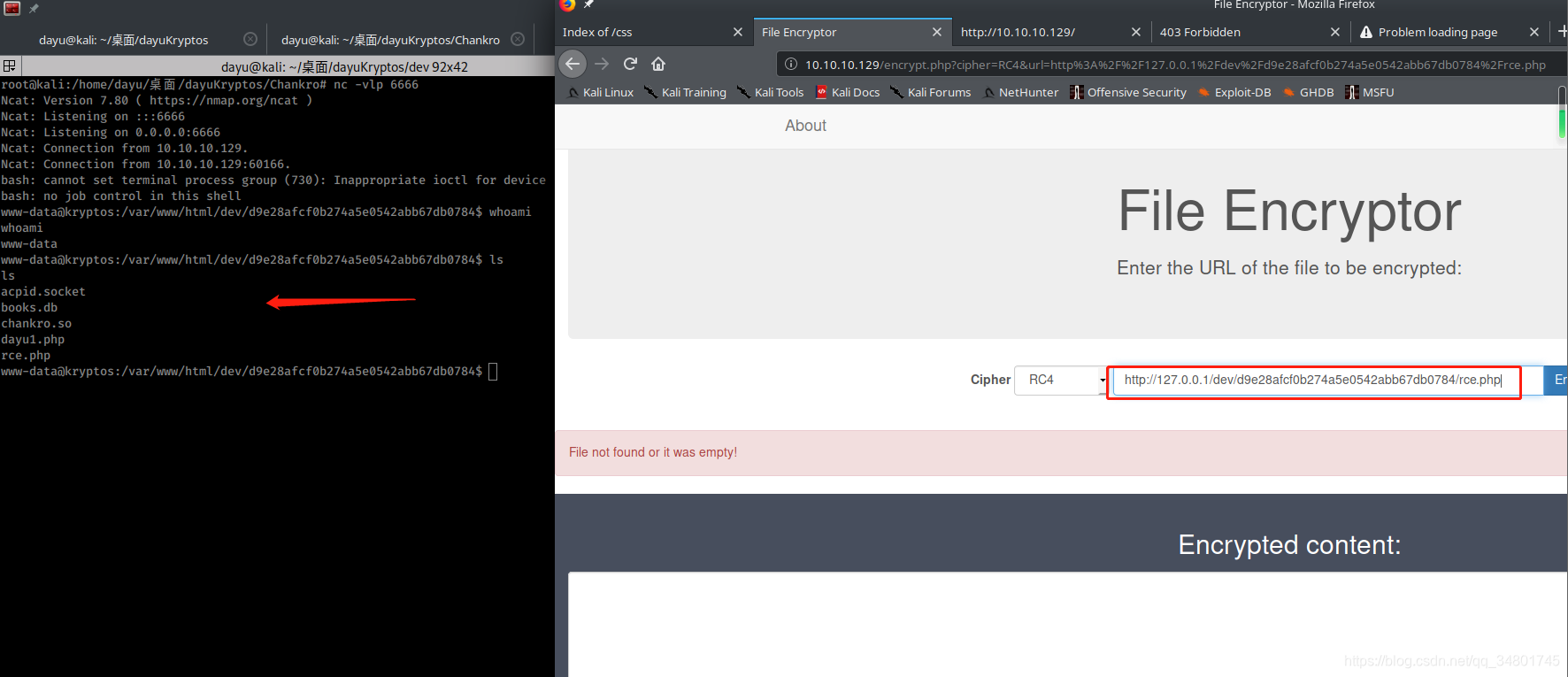Click the Encrypted content text area
The height and width of the screenshot is (677, 1568).
pos(1067,624)
